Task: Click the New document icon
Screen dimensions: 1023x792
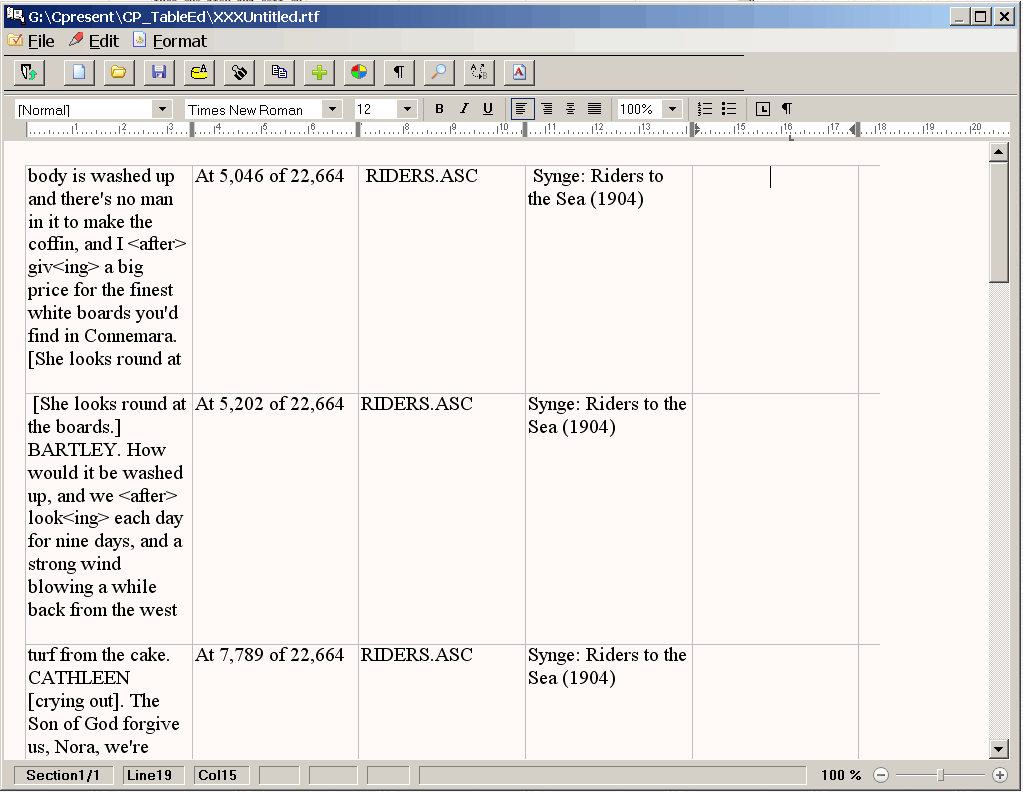Action: coord(78,72)
